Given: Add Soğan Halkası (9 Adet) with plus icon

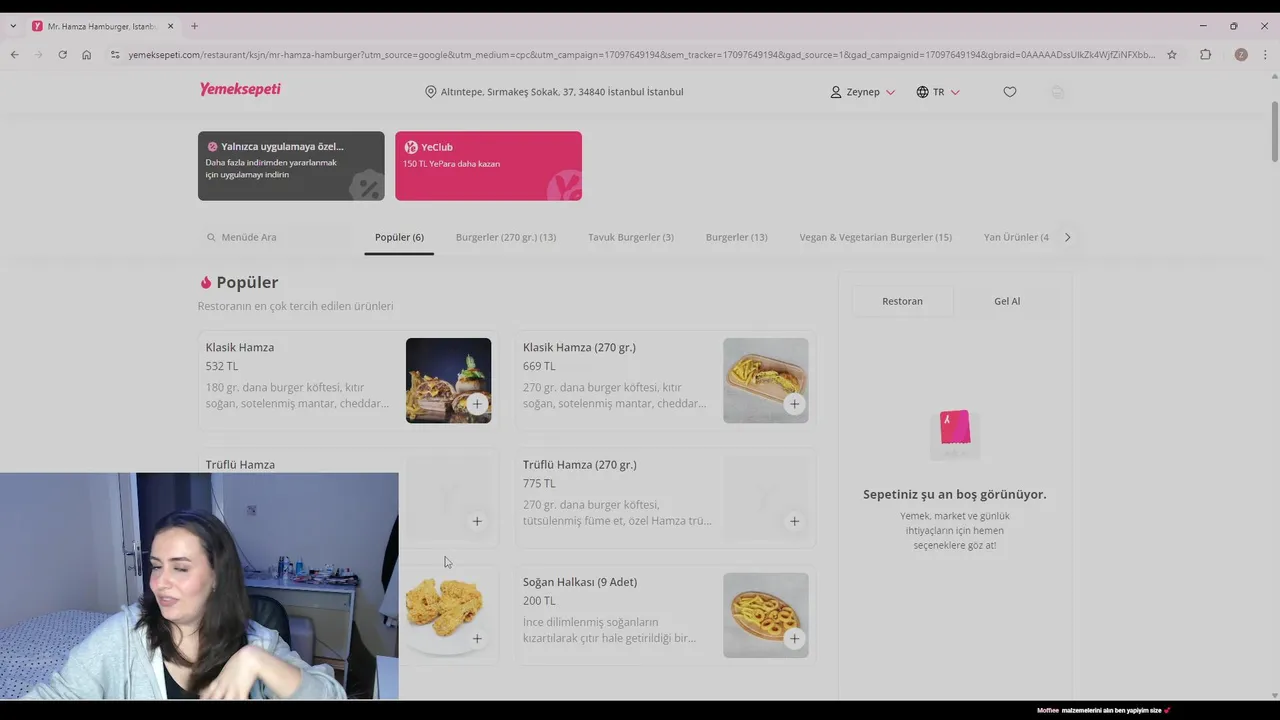Looking at the screenshot, I should point(794,638).
